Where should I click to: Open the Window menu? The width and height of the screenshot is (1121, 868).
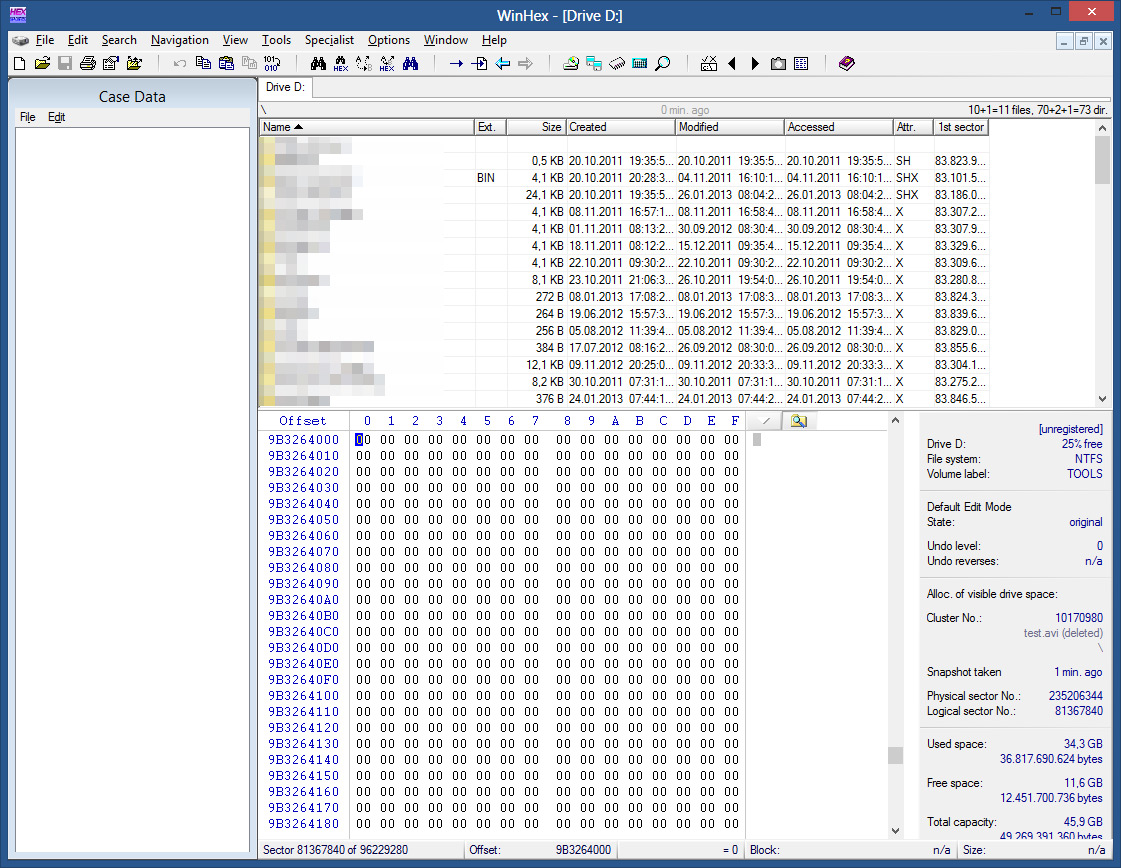coord(445,40)
